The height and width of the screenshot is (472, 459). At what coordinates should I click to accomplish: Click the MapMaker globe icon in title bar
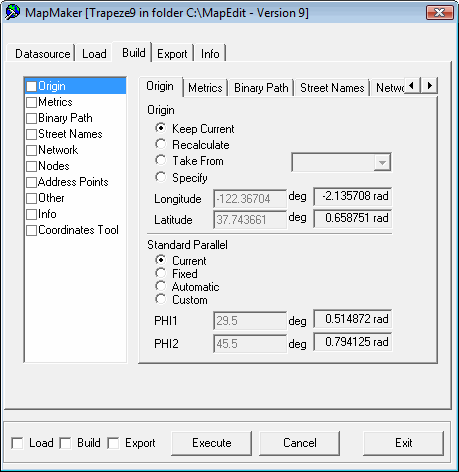coord(13,12)
